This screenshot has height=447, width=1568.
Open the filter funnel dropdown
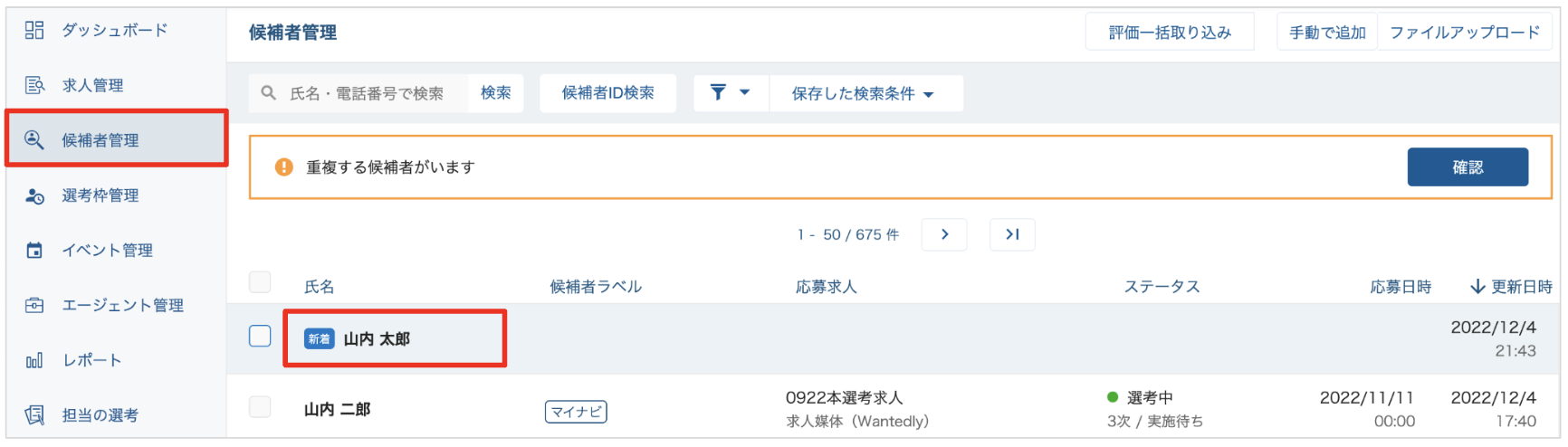[730, 93]
